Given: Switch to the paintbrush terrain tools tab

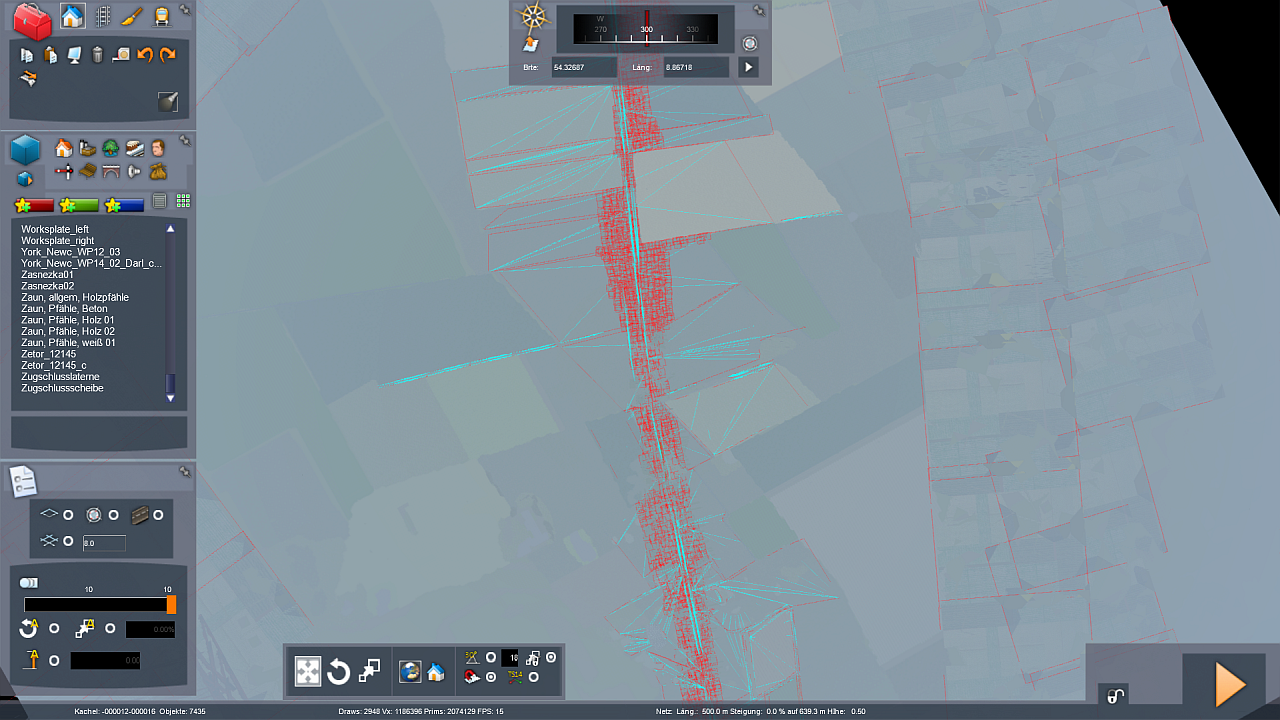Looking at the screenshot, I should [x=131, y=16].
